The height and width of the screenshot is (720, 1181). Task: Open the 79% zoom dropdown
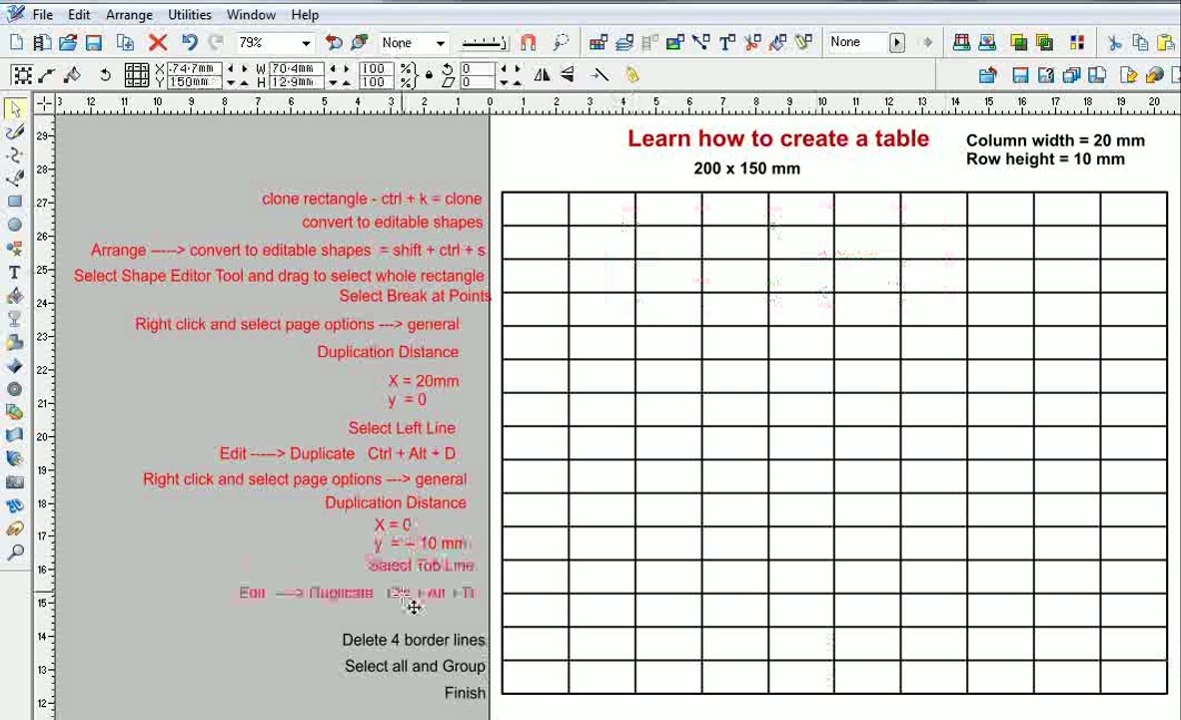(x=306, y=43)
